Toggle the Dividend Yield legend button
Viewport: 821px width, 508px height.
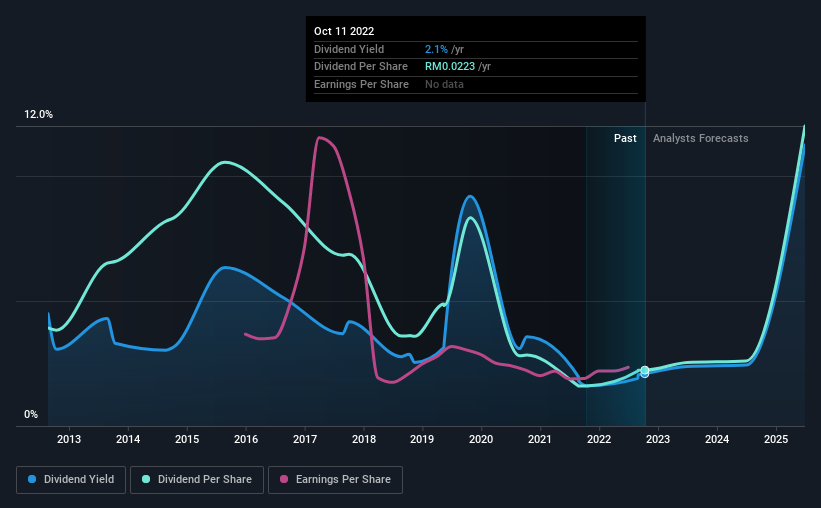[71, 480]
